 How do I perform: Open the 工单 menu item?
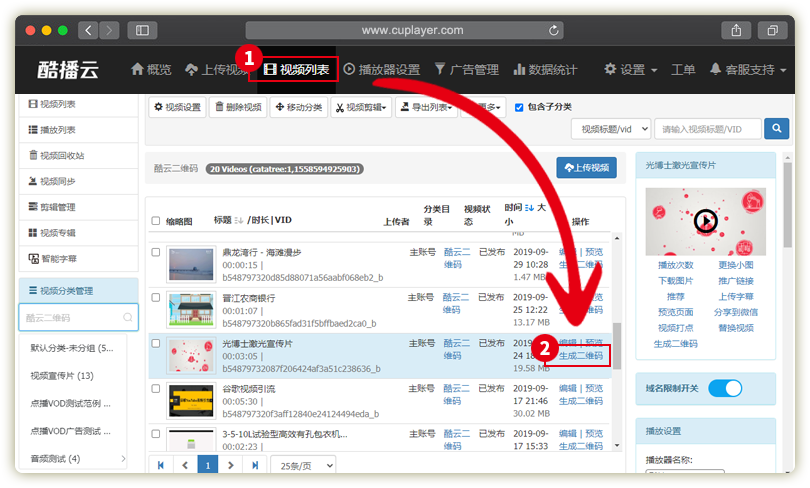point(683,69)
